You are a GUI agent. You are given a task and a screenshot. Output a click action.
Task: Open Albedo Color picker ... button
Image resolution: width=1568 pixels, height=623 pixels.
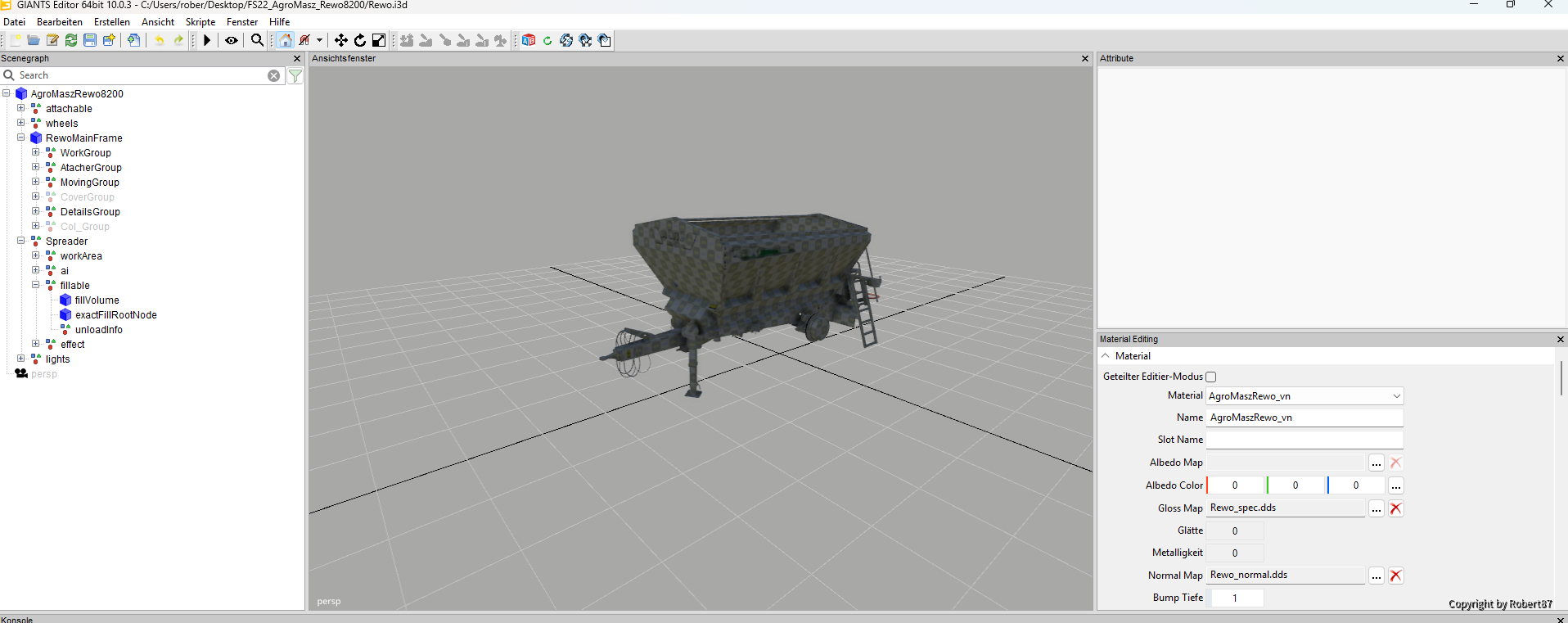coord(1396,486)
